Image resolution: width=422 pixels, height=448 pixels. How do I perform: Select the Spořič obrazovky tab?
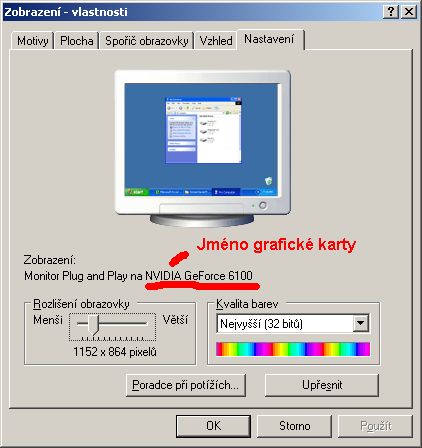pos(147,41)
